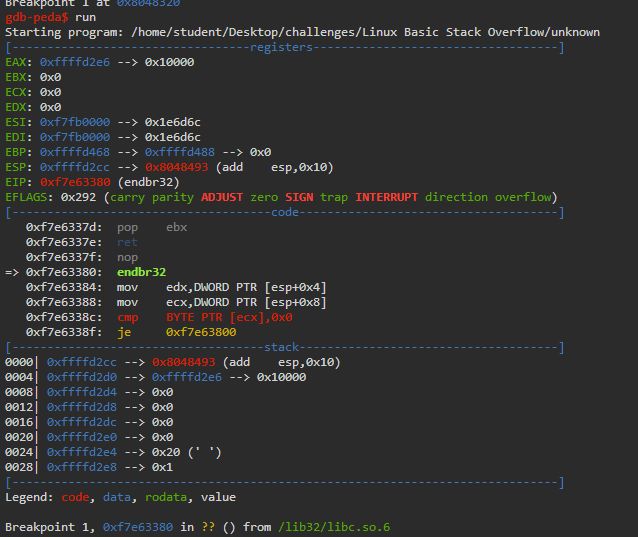Select the 'run' command text
This screenshot has width=638, height=537.
(x=85, y=17)
